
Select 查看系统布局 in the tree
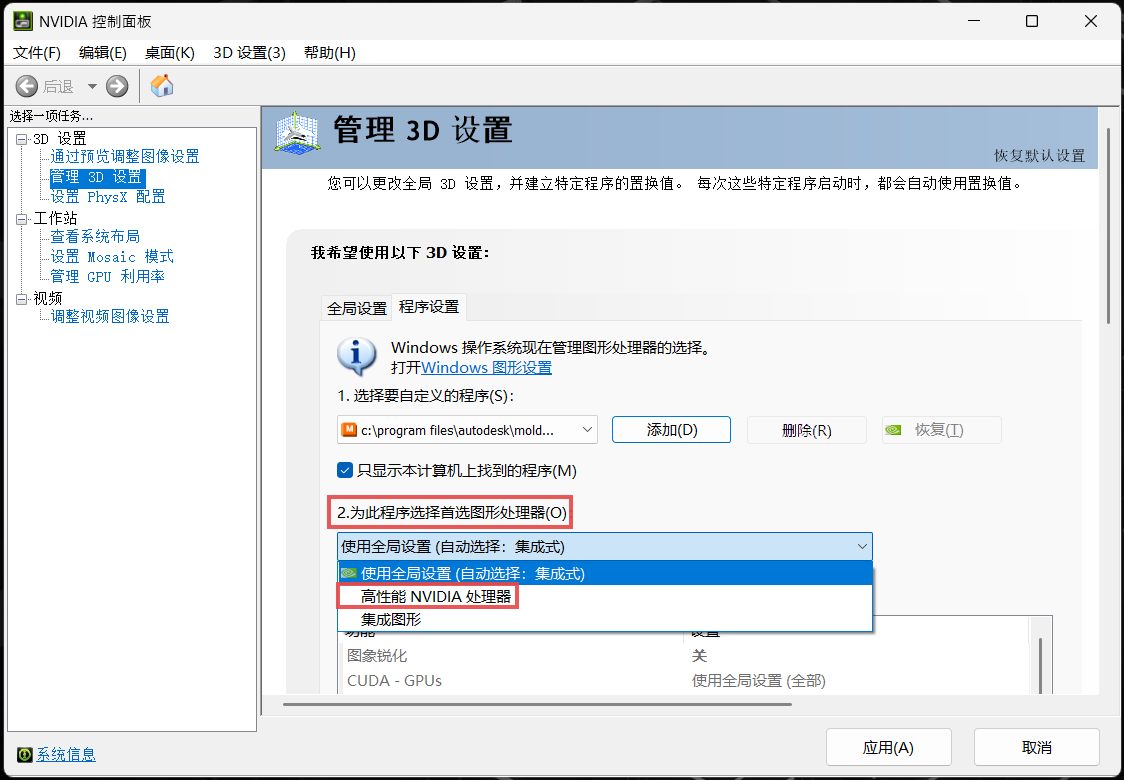click(95, 237)
